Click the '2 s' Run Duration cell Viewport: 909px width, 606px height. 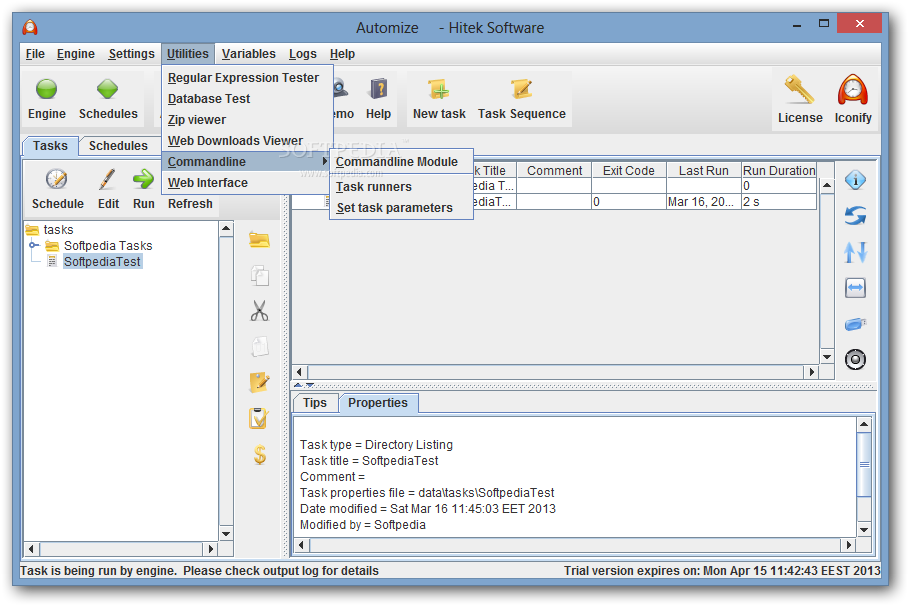[x=779, y=201]
